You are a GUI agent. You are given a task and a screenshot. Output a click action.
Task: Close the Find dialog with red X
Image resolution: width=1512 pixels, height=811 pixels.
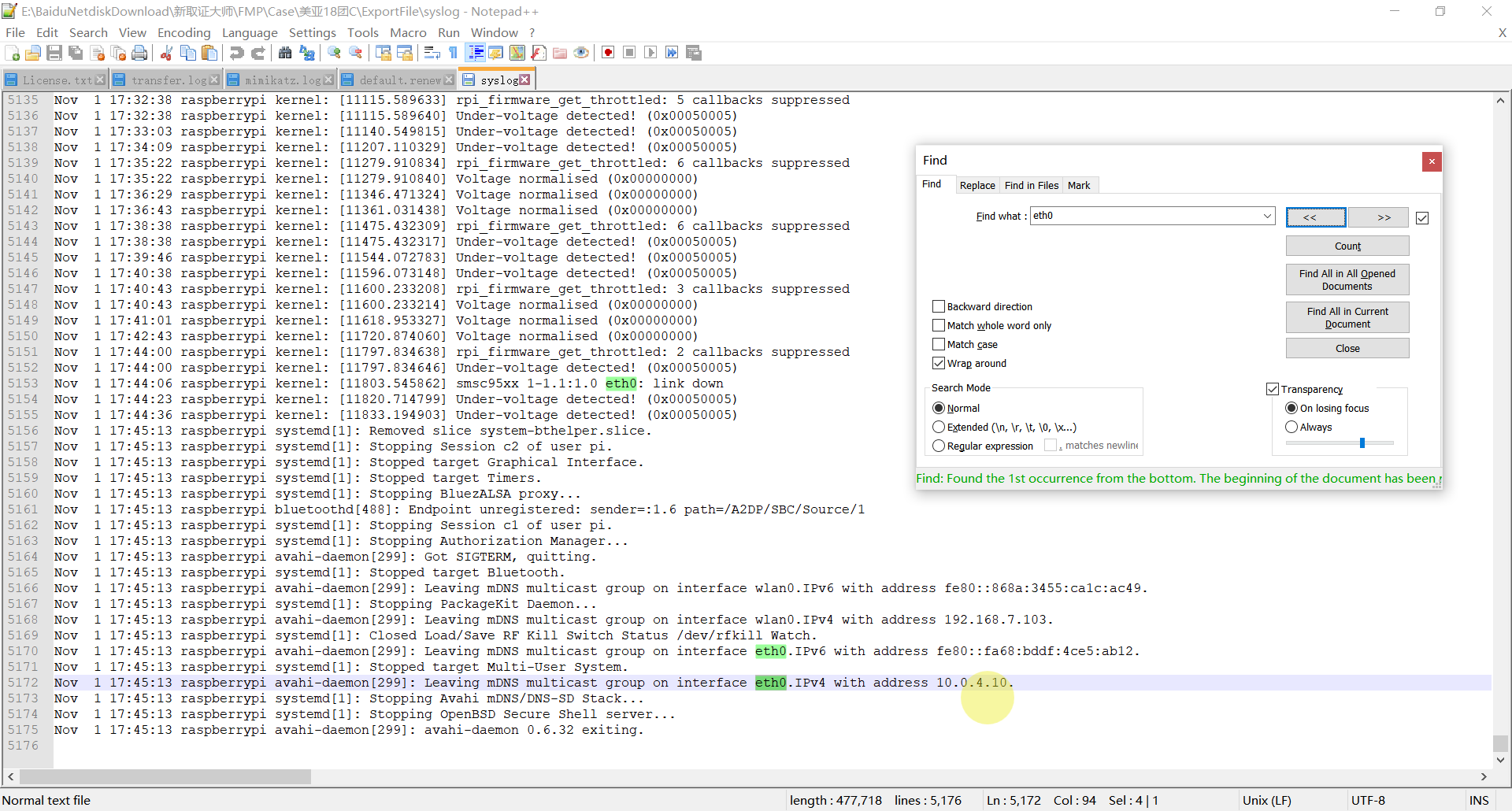coord(1432,161)
